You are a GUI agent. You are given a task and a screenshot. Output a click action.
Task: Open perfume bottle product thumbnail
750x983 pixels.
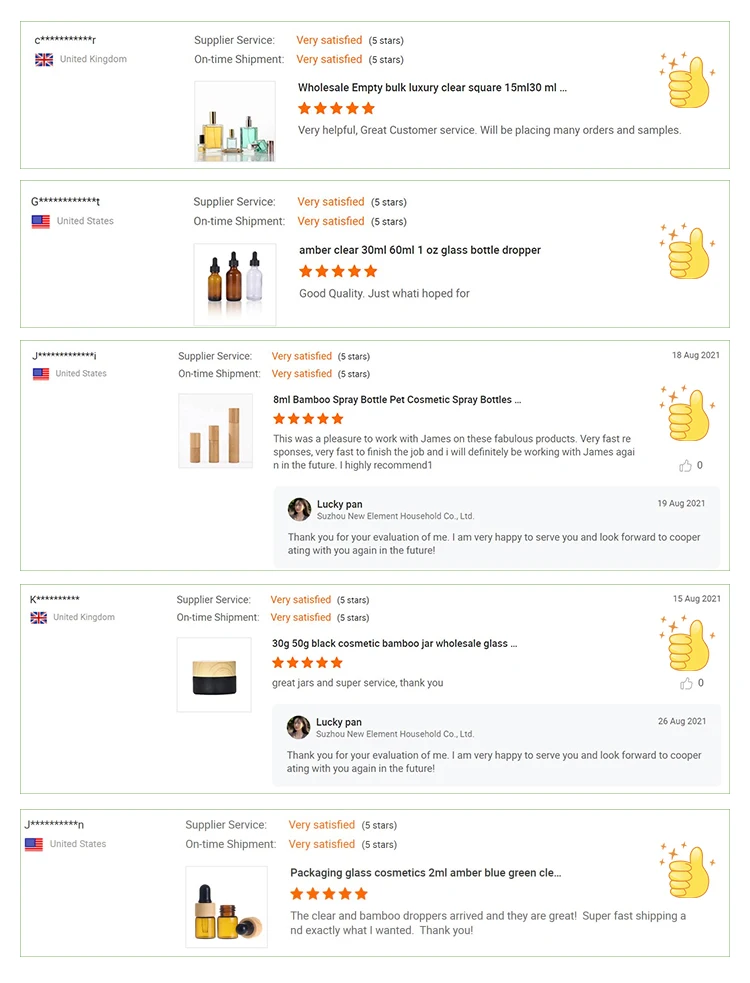point(235,122)
